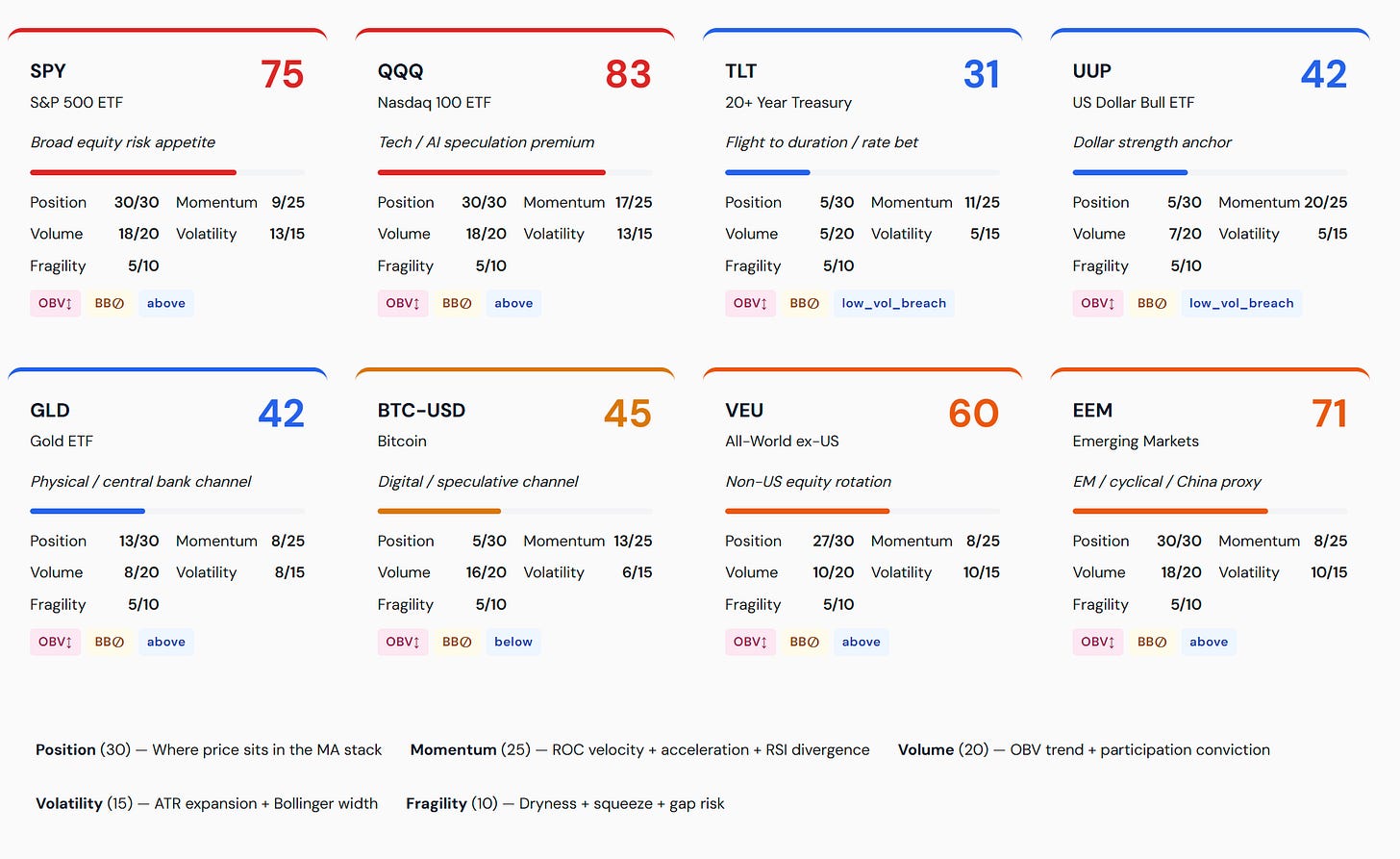Click the QQQ score value 83
This screenshot has width=1400, height=859.
tap(629, 74)
